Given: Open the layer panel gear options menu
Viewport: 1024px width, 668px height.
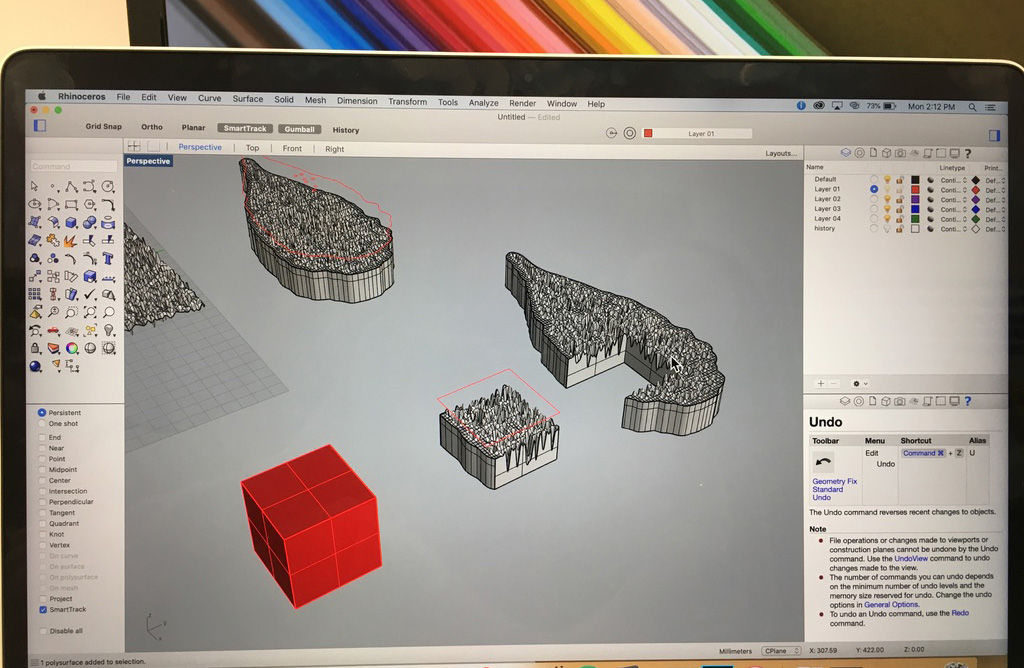Looking at the screenshot, I should coord(859,384).
